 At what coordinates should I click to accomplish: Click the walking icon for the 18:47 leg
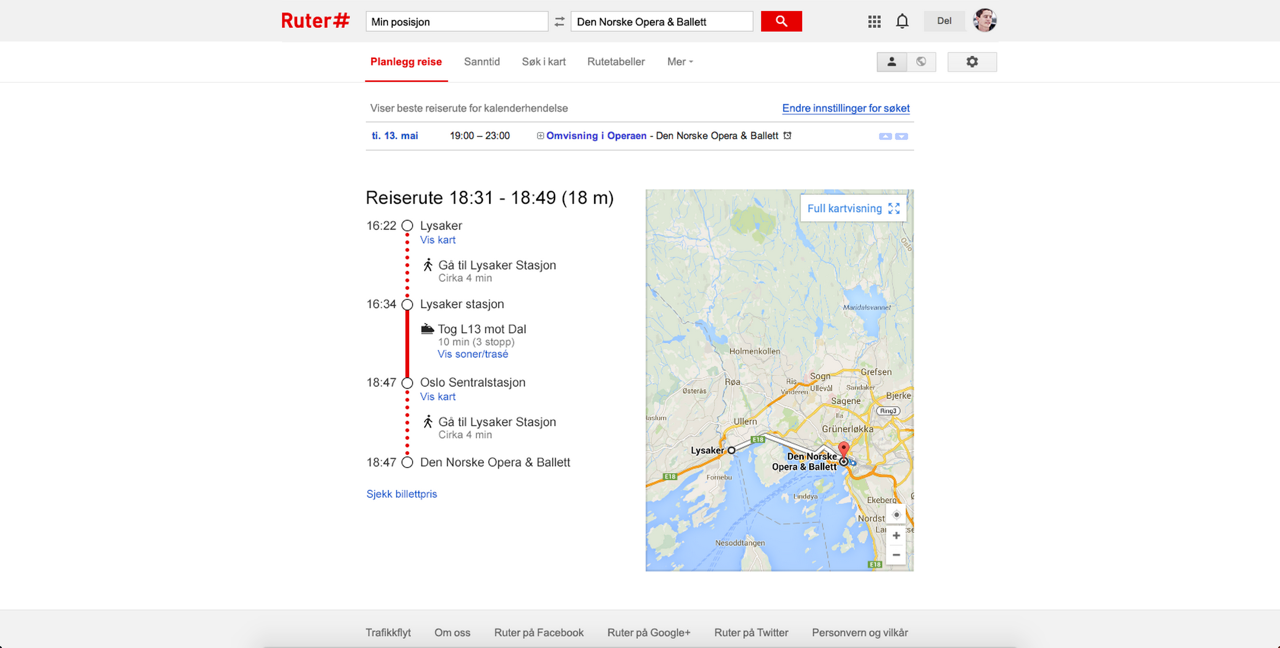tap(428, 422)
